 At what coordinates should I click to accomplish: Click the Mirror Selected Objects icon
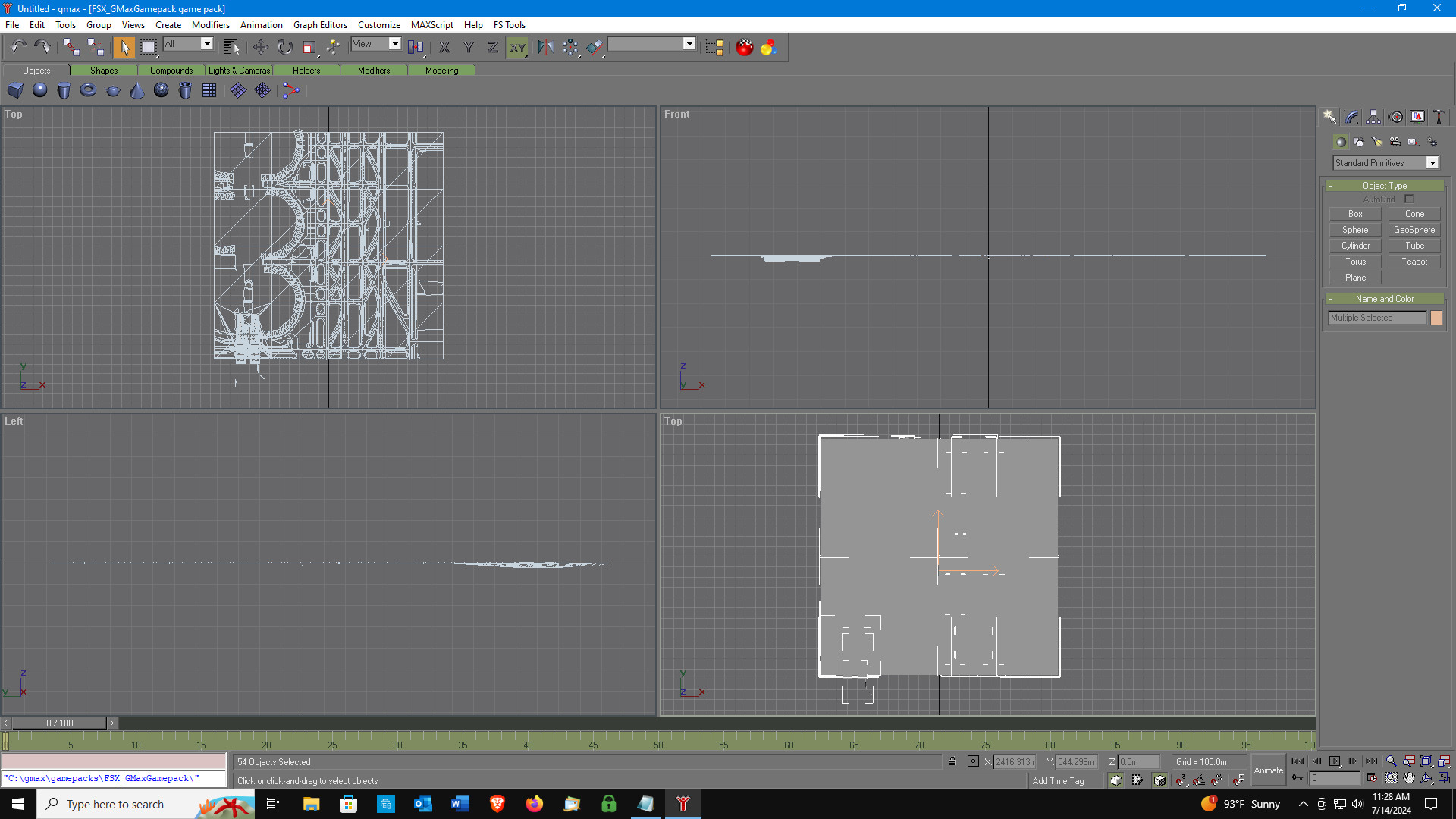pyautogui.click(x=545, y=47)
